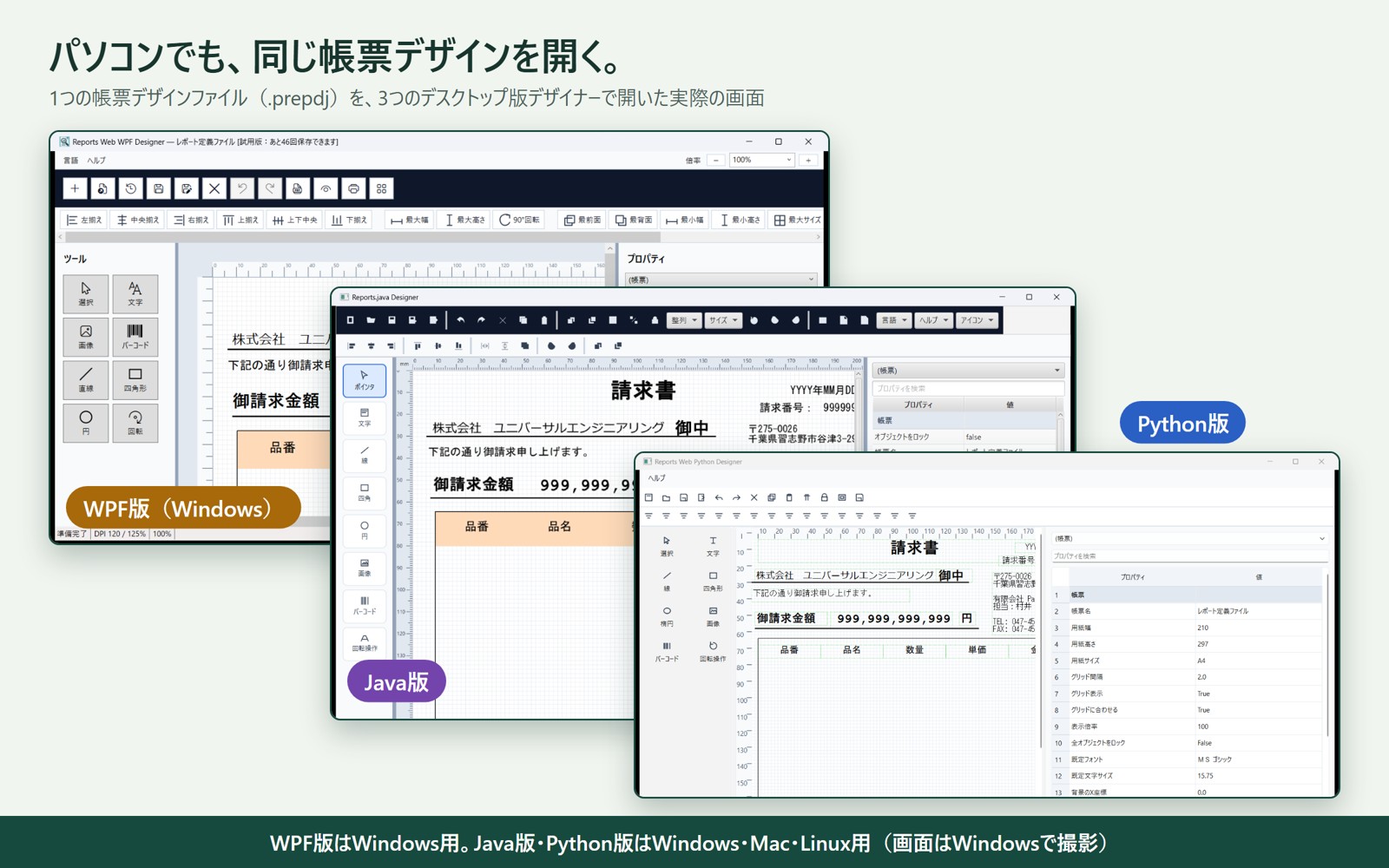
Task: Expand the アイコン dropdown in Java Designer
Action: 978,320
